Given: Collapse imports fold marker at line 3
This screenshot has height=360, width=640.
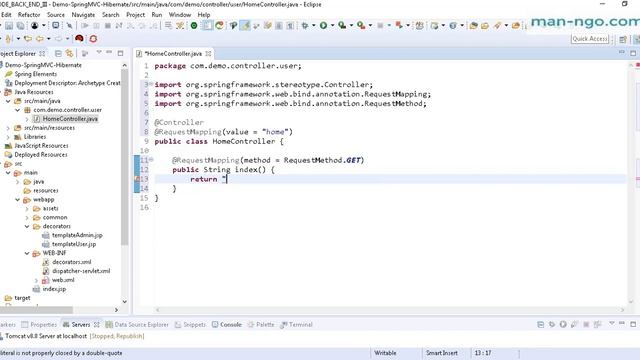Looking at the screenshot, I should pyautogui.click(x=151, y=84).
